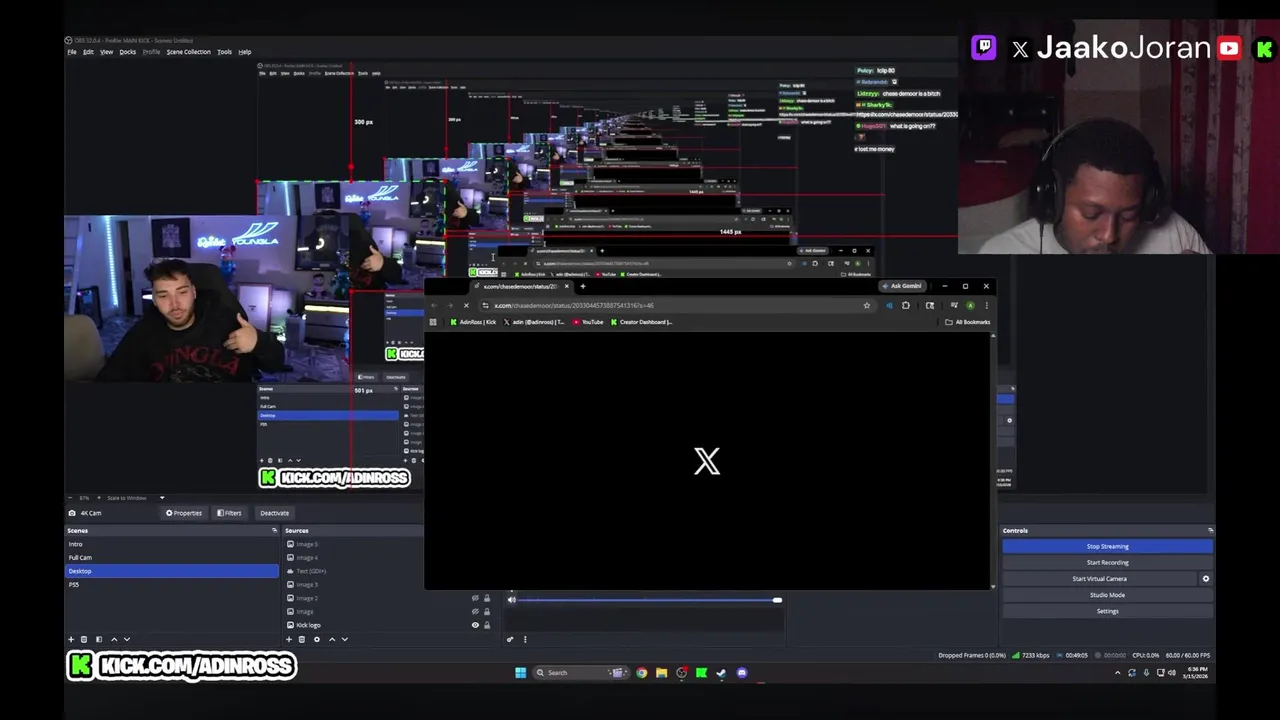The height and width of the screenshot is (720, 1280).
Task: Open Tools menu in OBS
Action: [x=224, y=52]
